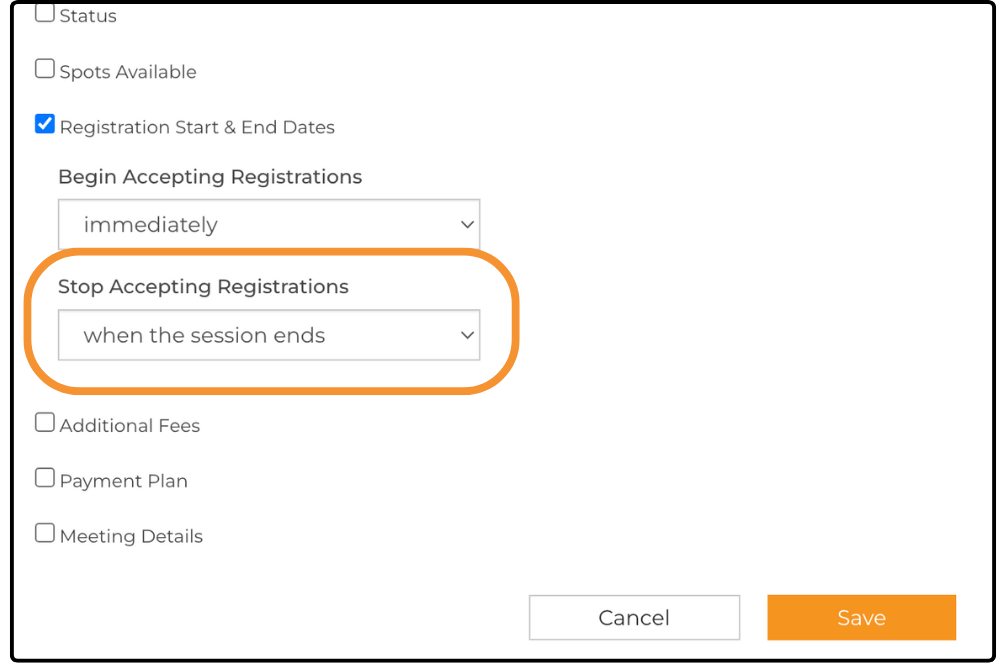
Task: Click the "Payment Plan" label text
Action: pos(124,481)
